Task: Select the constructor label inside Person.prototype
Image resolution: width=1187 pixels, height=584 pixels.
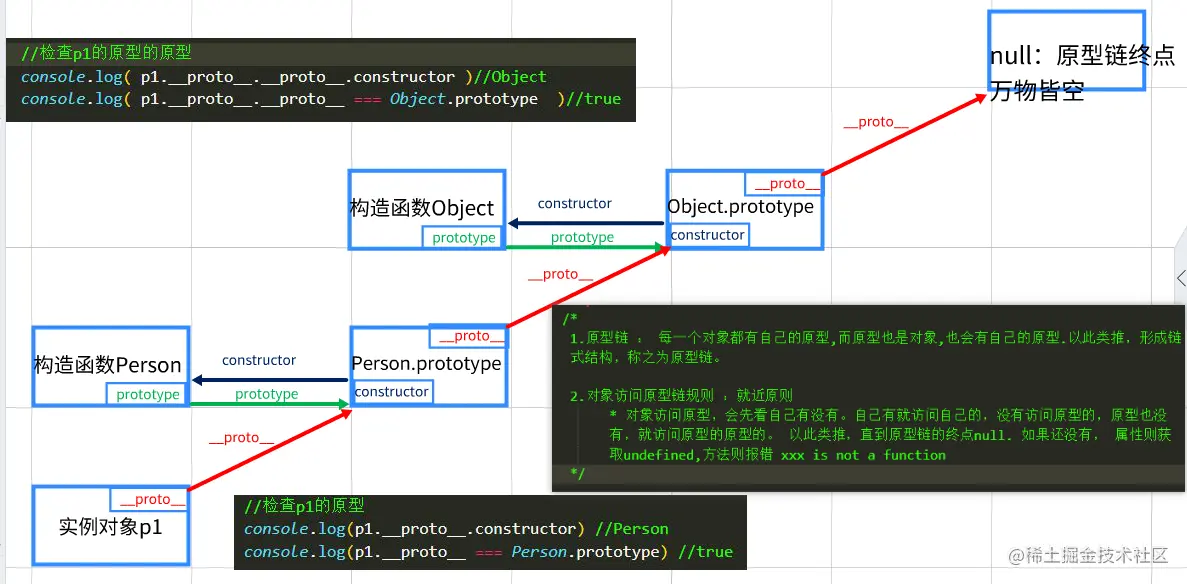Action: click(x=392, y=392)
